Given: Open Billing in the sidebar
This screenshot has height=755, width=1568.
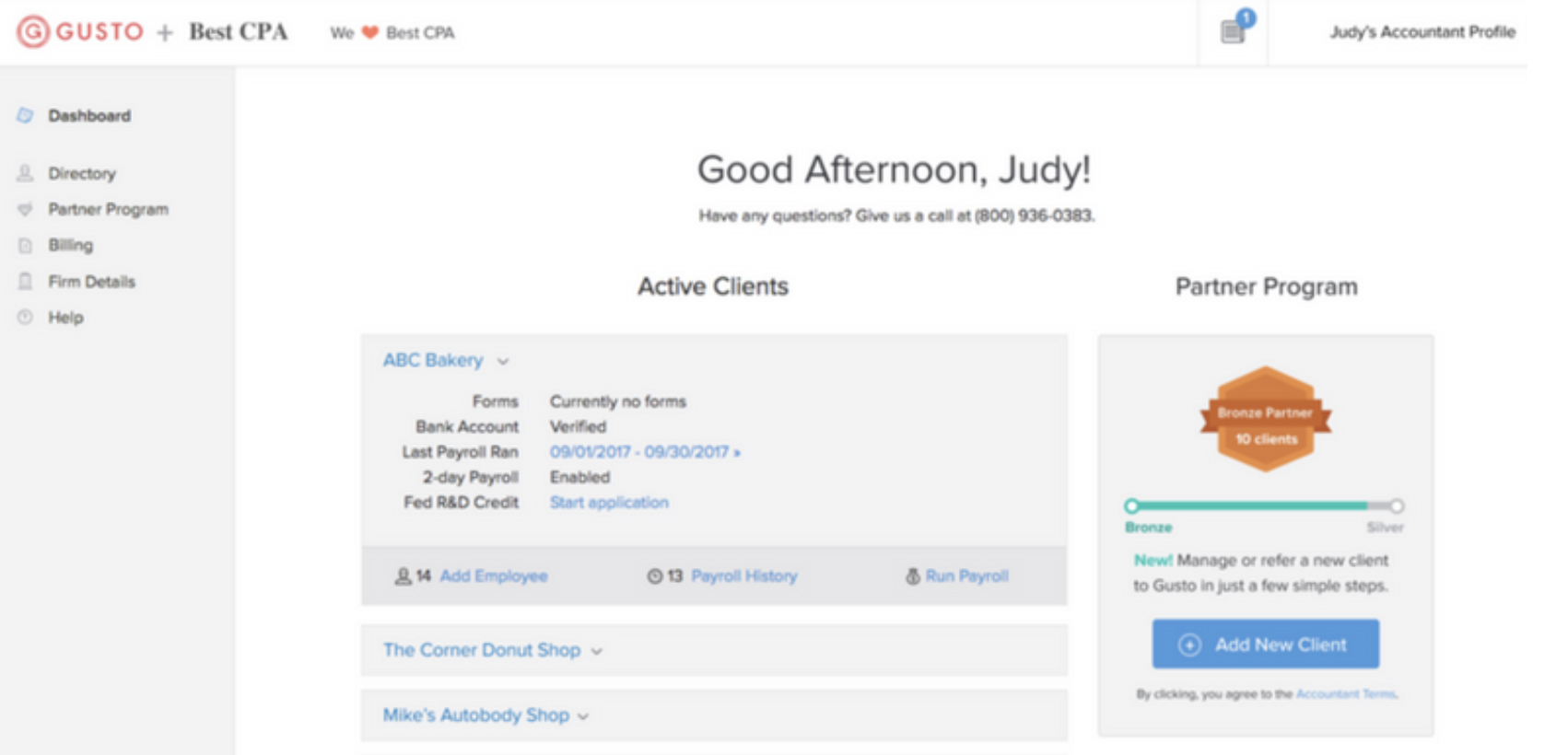Looking at the screenshot, I should click(x=71, y=246).
